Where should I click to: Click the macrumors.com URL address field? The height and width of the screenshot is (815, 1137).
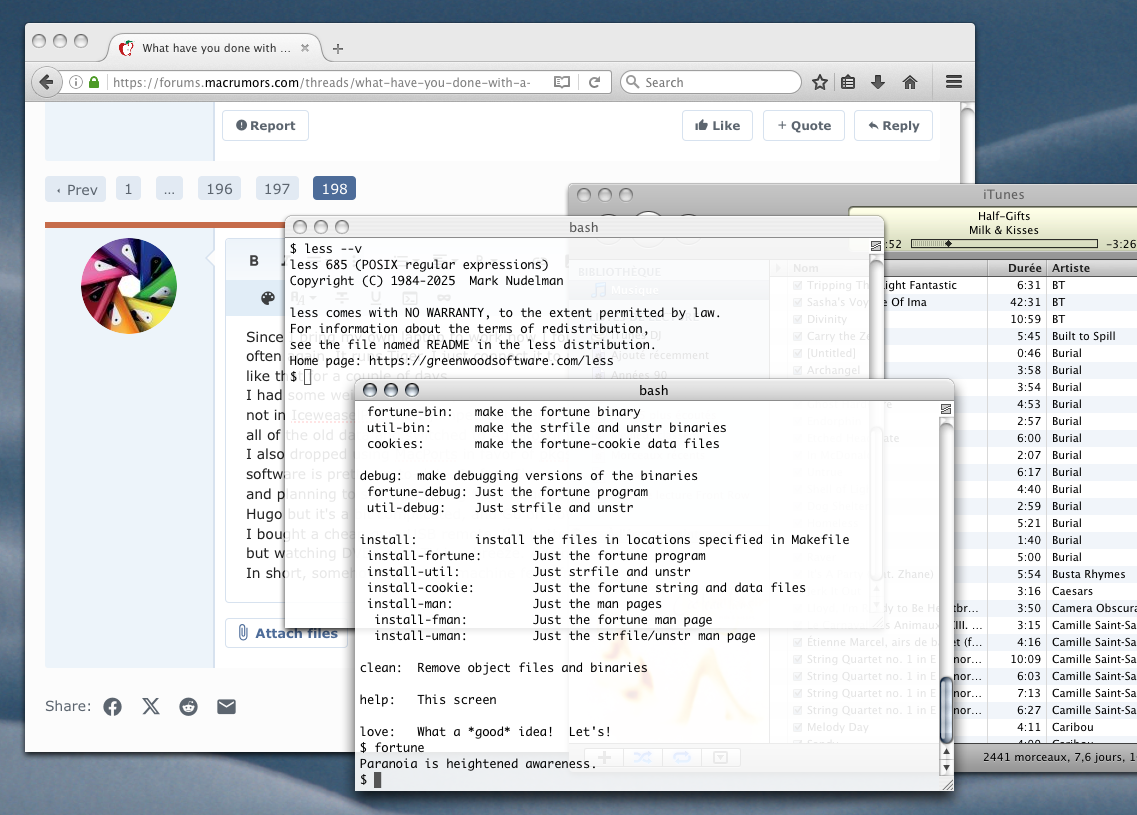(323, 82)
